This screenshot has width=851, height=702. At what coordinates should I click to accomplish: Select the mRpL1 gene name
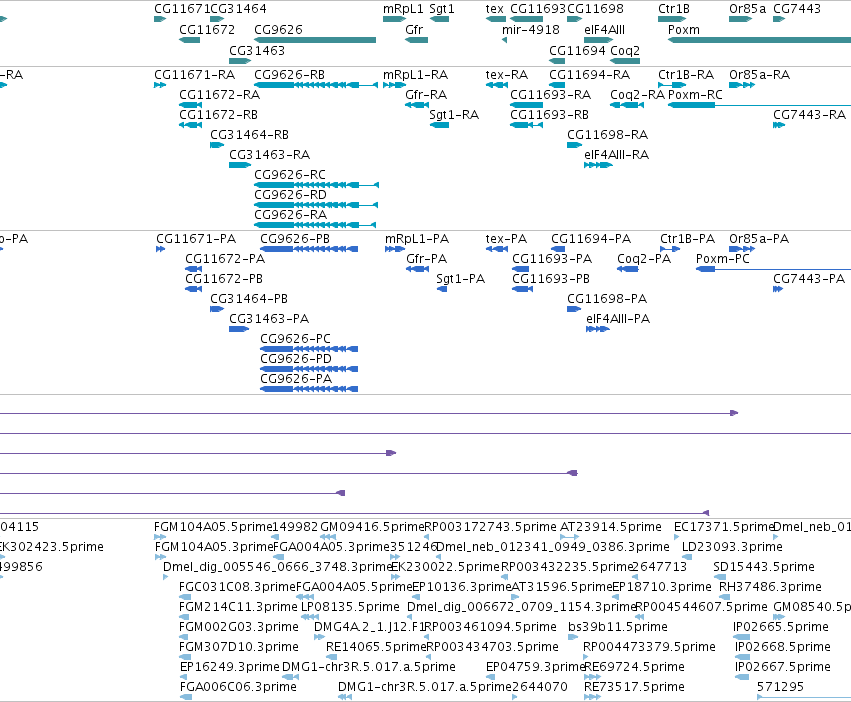point(403,9)
